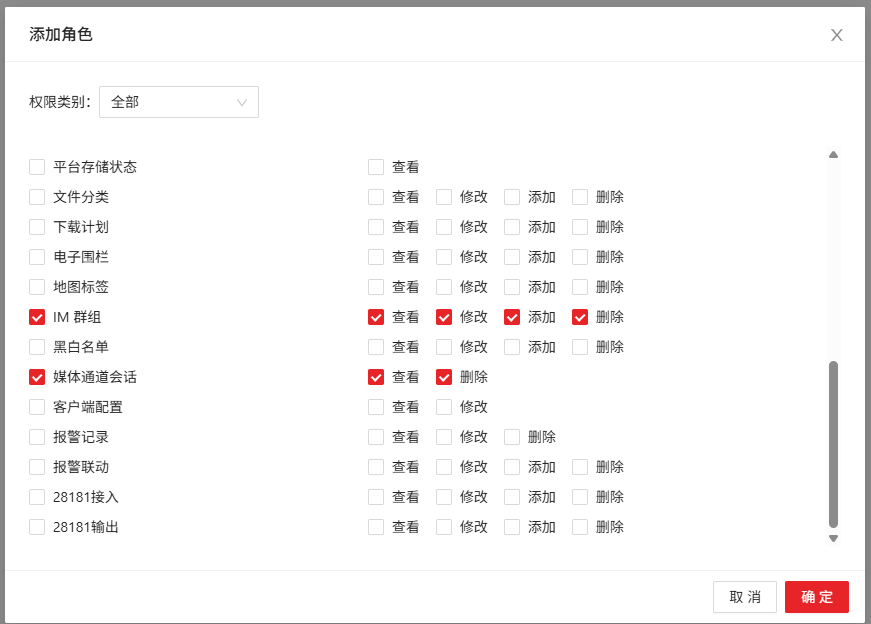Uncheck 删除 permission for IM 群组
This screenshot has height=624, width=871.
coord(580,317)
